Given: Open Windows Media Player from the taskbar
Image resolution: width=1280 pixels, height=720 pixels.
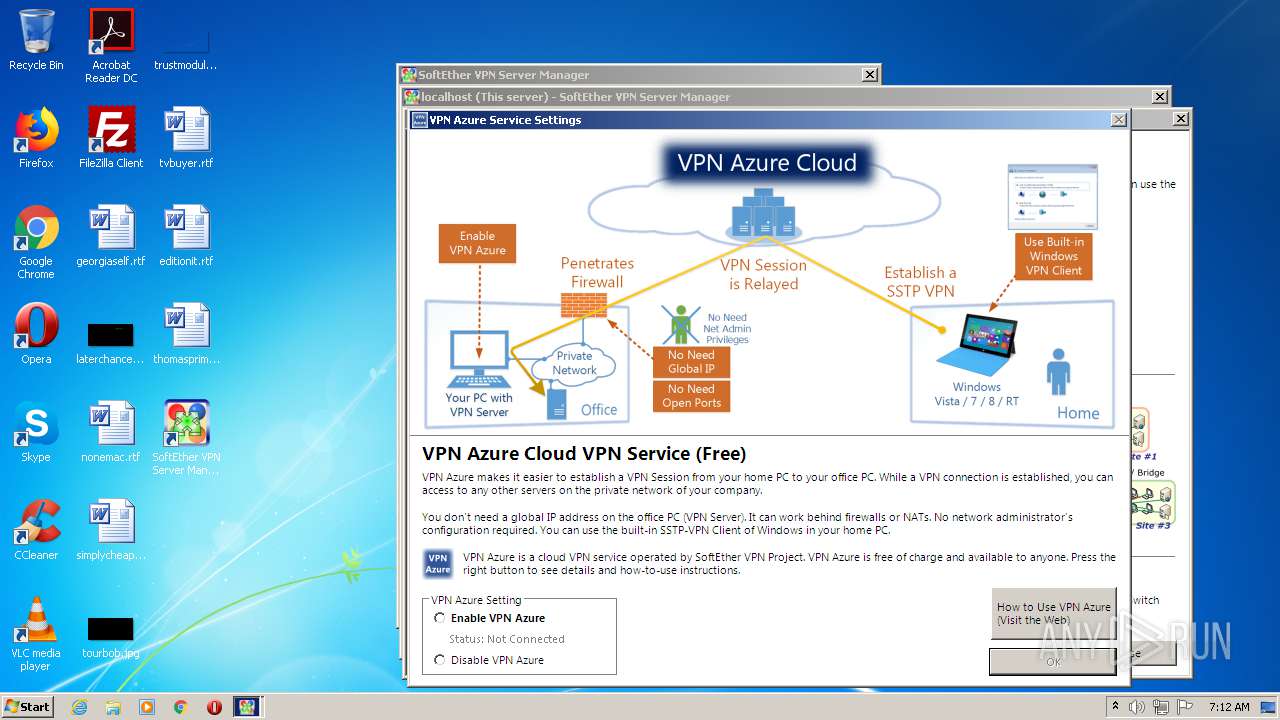Looking at the screenshot, I should pyautogui.click(x=147, y=707).
